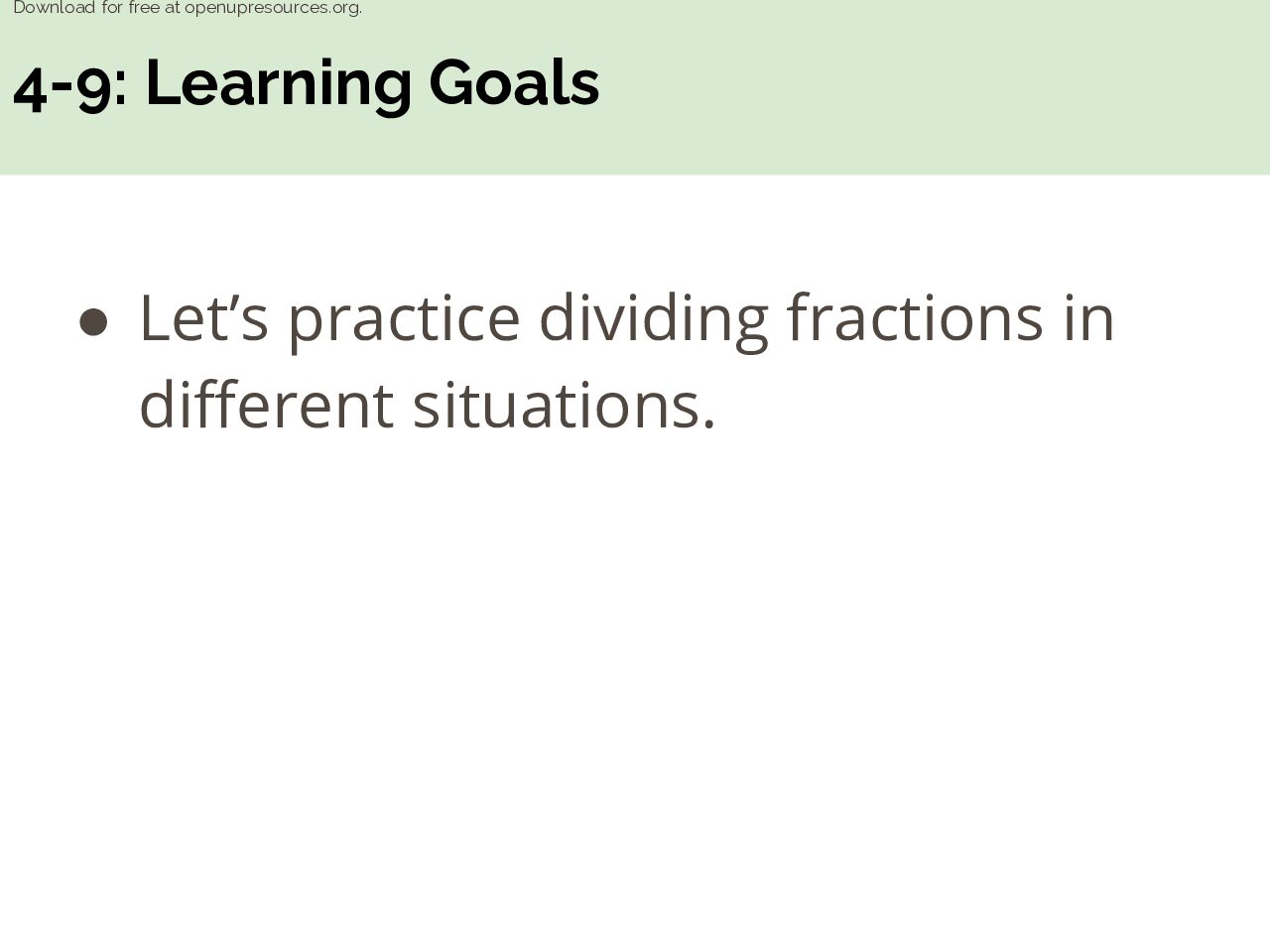Click the word "Let's" in the bullet
The height and width of the screenshot is (952, 1270).
pyautogui.click(x=204, y=317)
